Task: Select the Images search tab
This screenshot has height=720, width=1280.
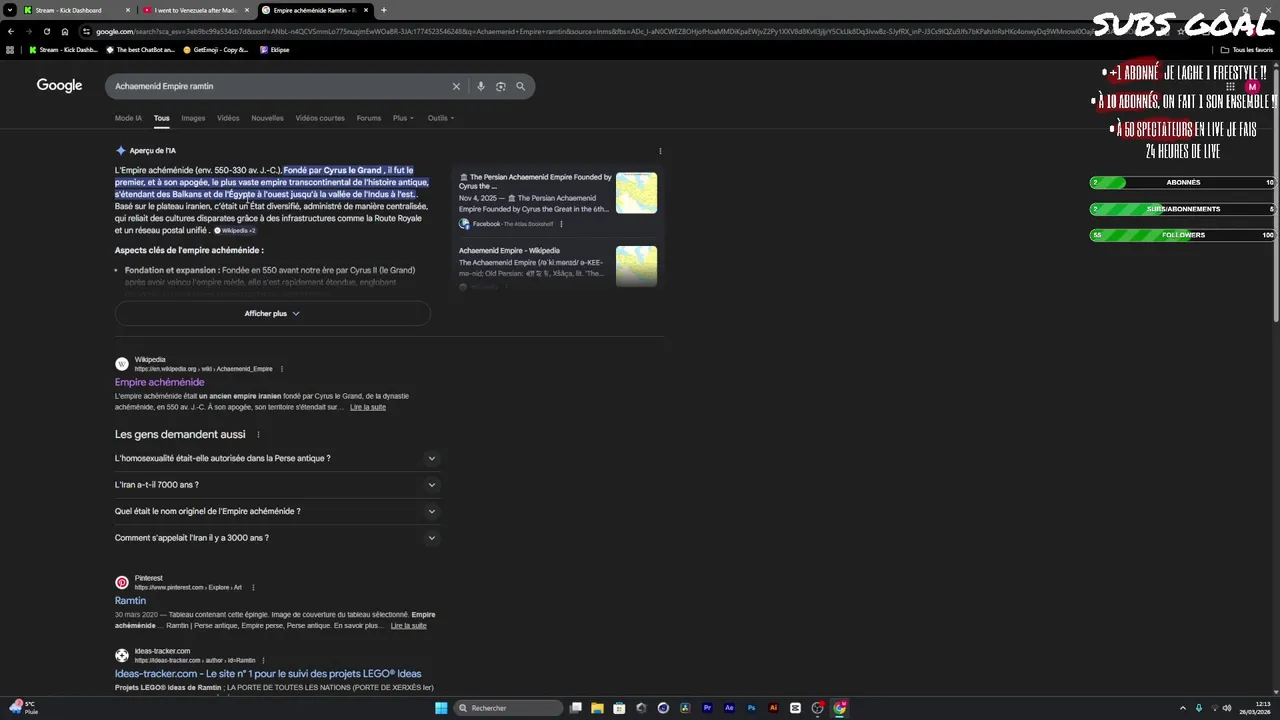Action: [x=193, y=118]
